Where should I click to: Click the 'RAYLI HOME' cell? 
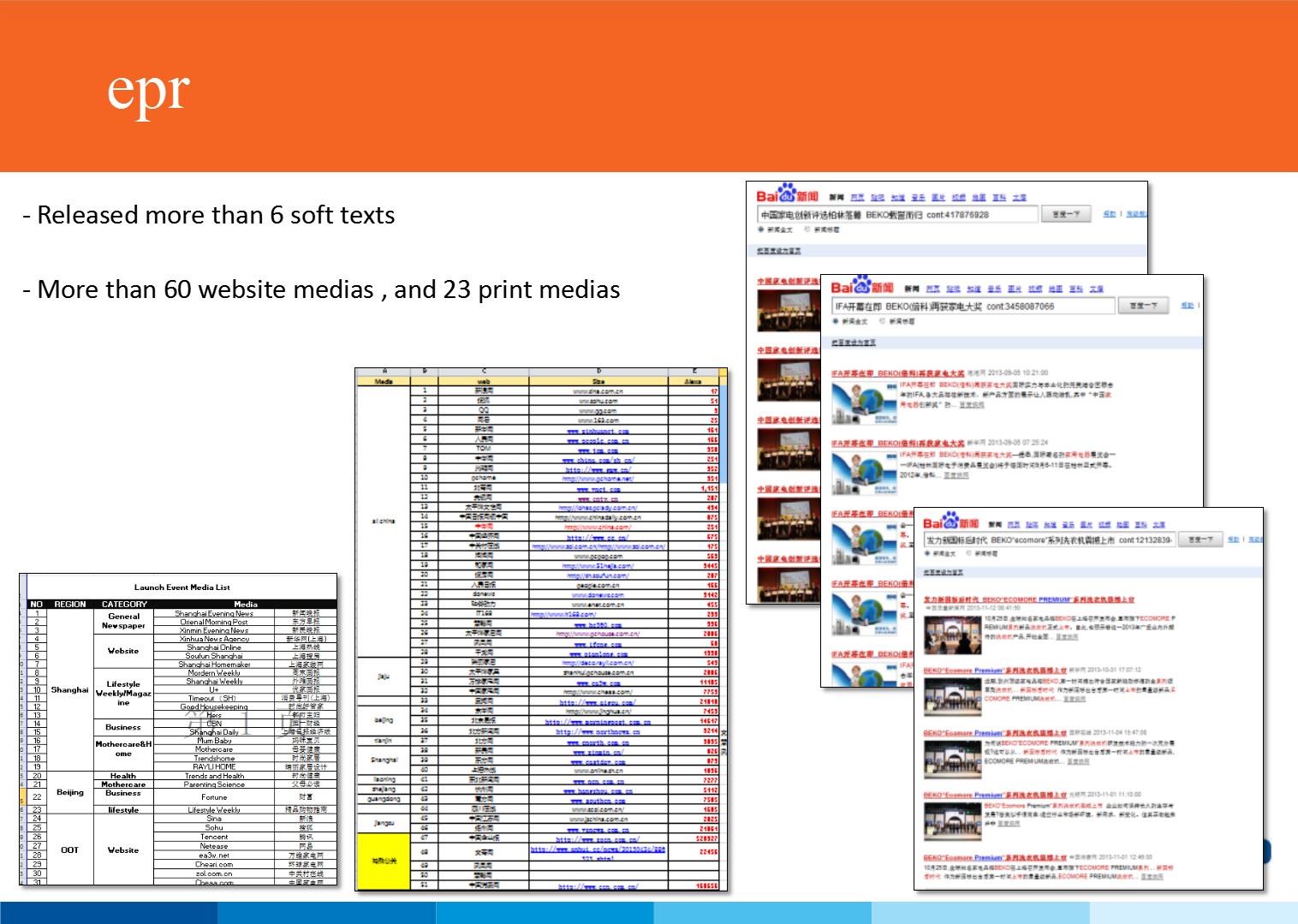[x=214, y=766]
